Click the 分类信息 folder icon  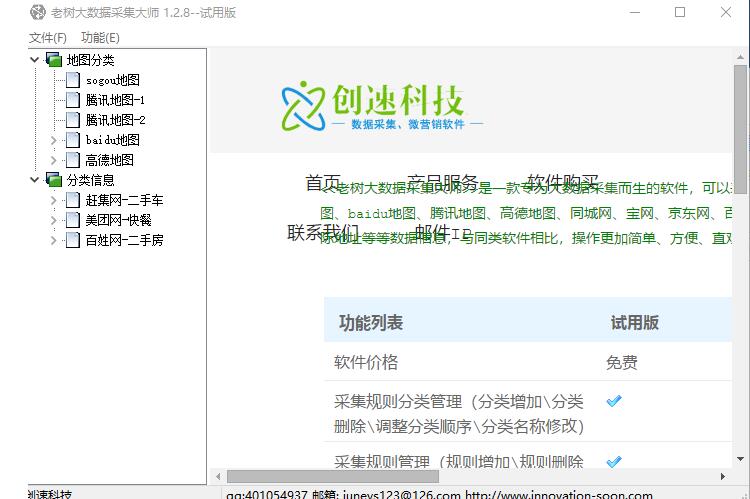click(54, 180)
